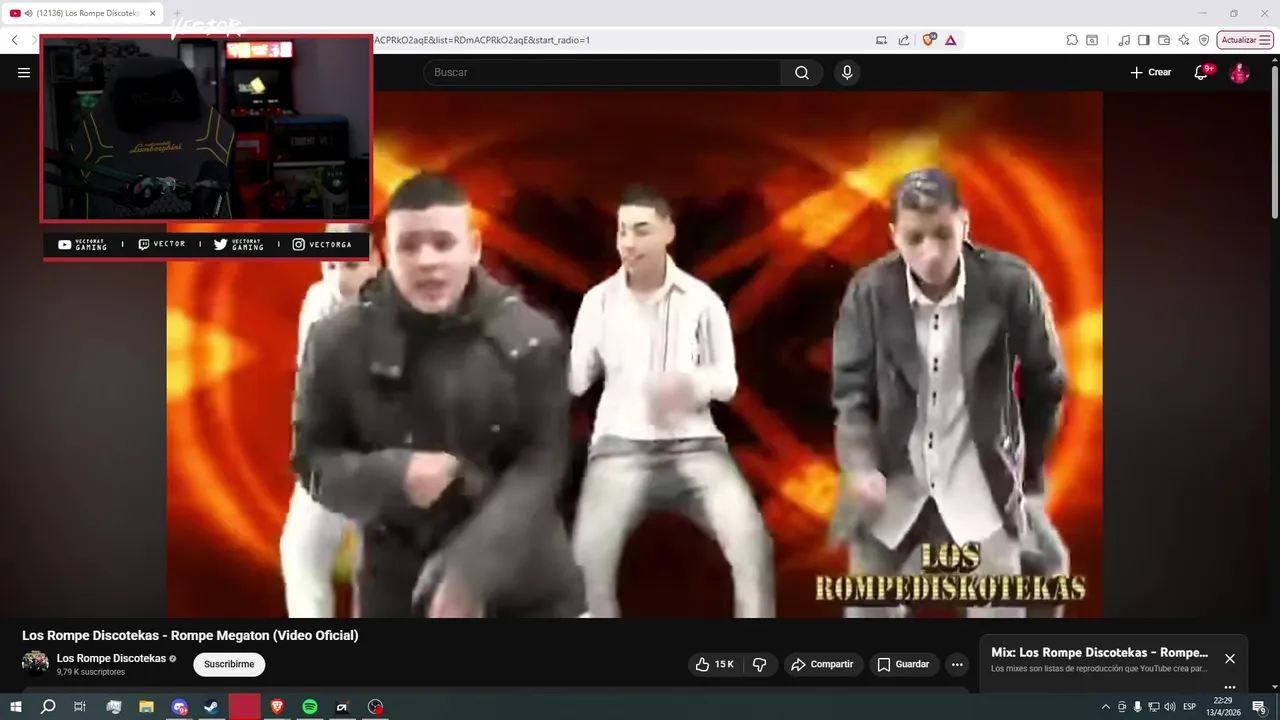The width and height of the screenshot is (1280, 720).
Task: Open the media control music note icon
Action: click(1124, 40)
